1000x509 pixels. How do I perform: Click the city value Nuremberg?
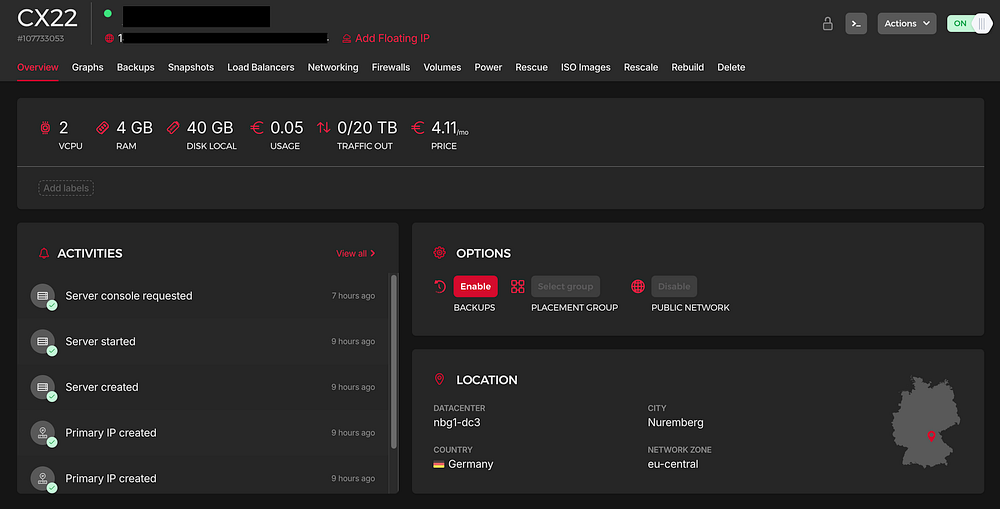(675, 422)
